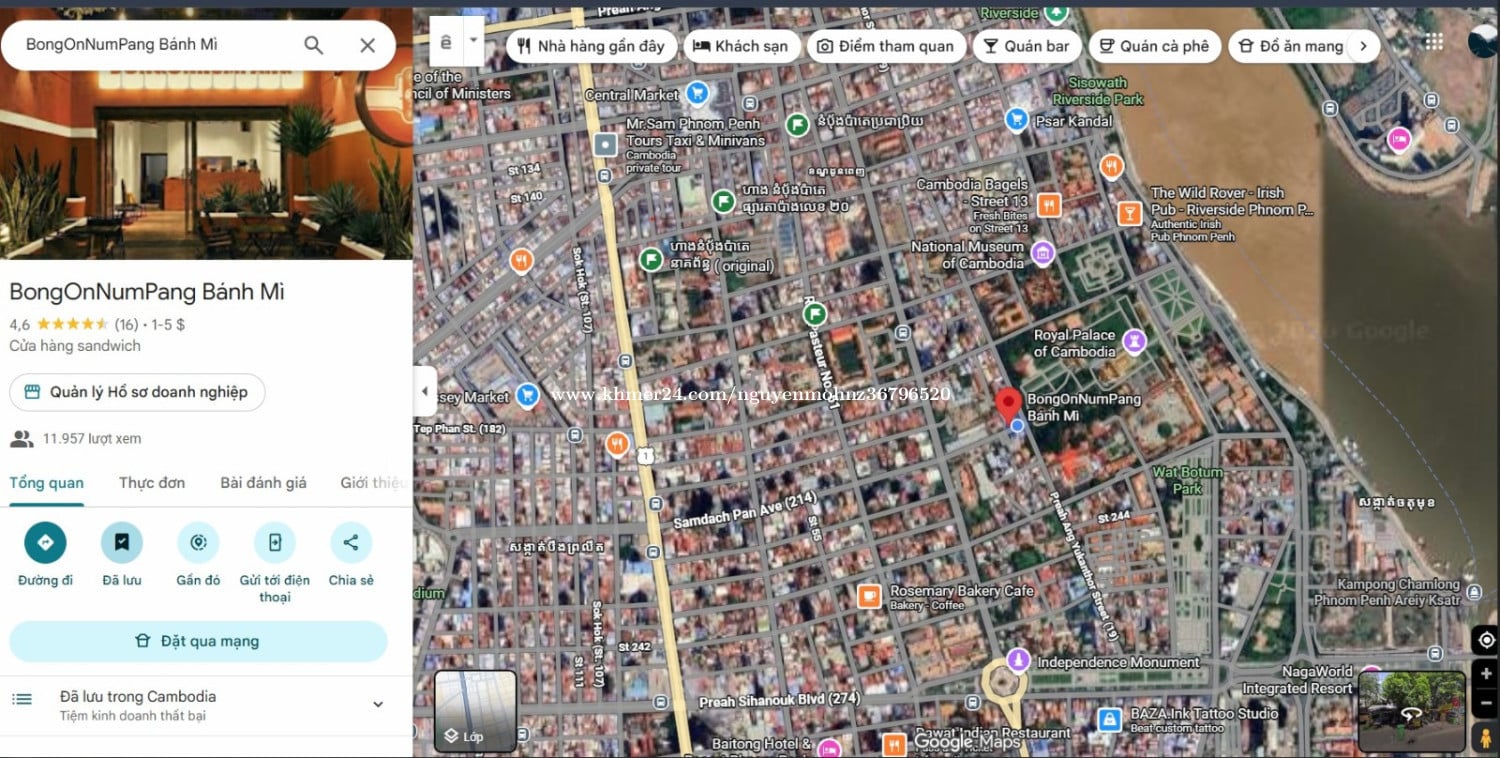Open the Thực đơn tab
The image size is (1500, 758).
(x=152, y=483)
